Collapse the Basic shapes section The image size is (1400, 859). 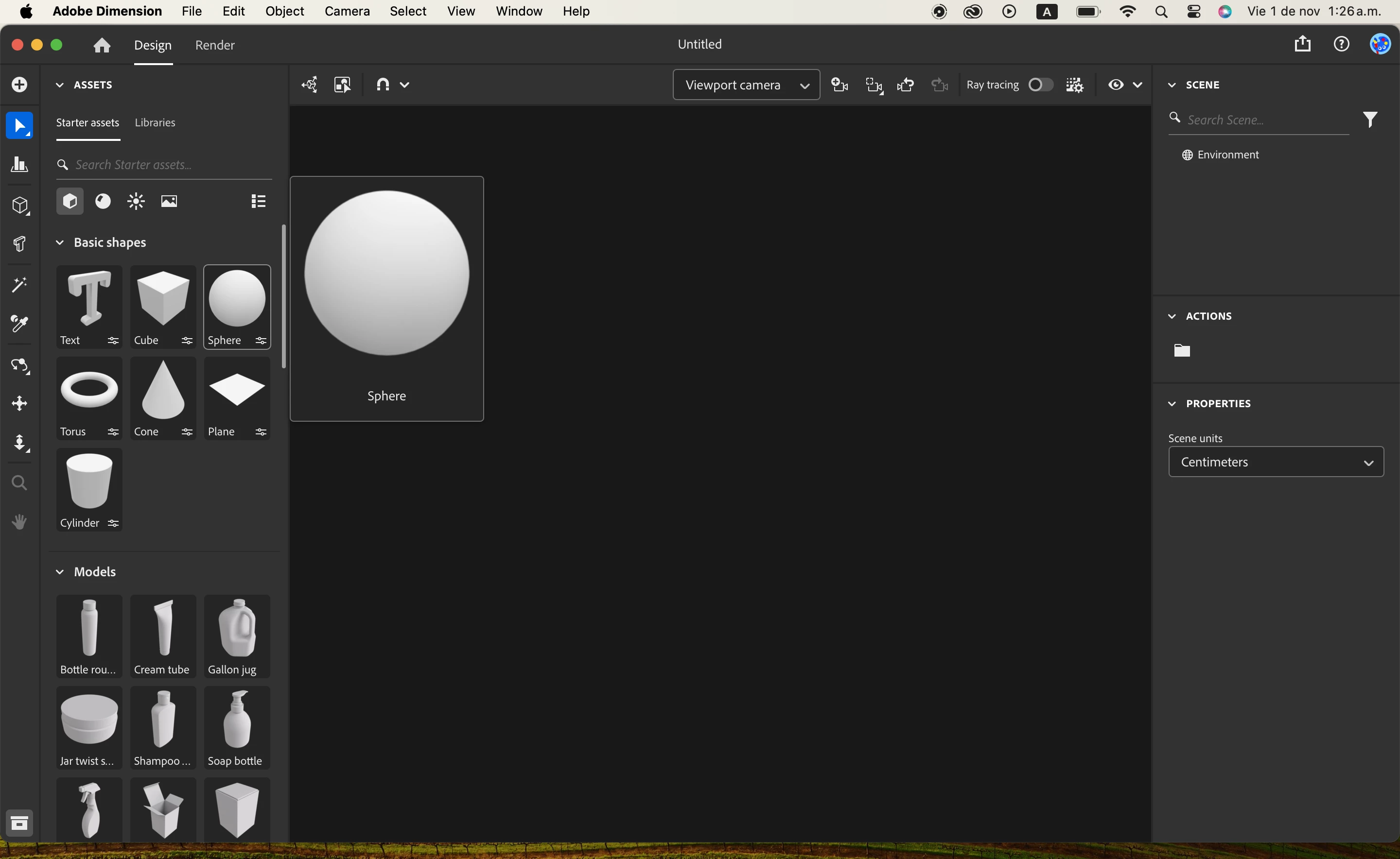(x=60, y=242)
